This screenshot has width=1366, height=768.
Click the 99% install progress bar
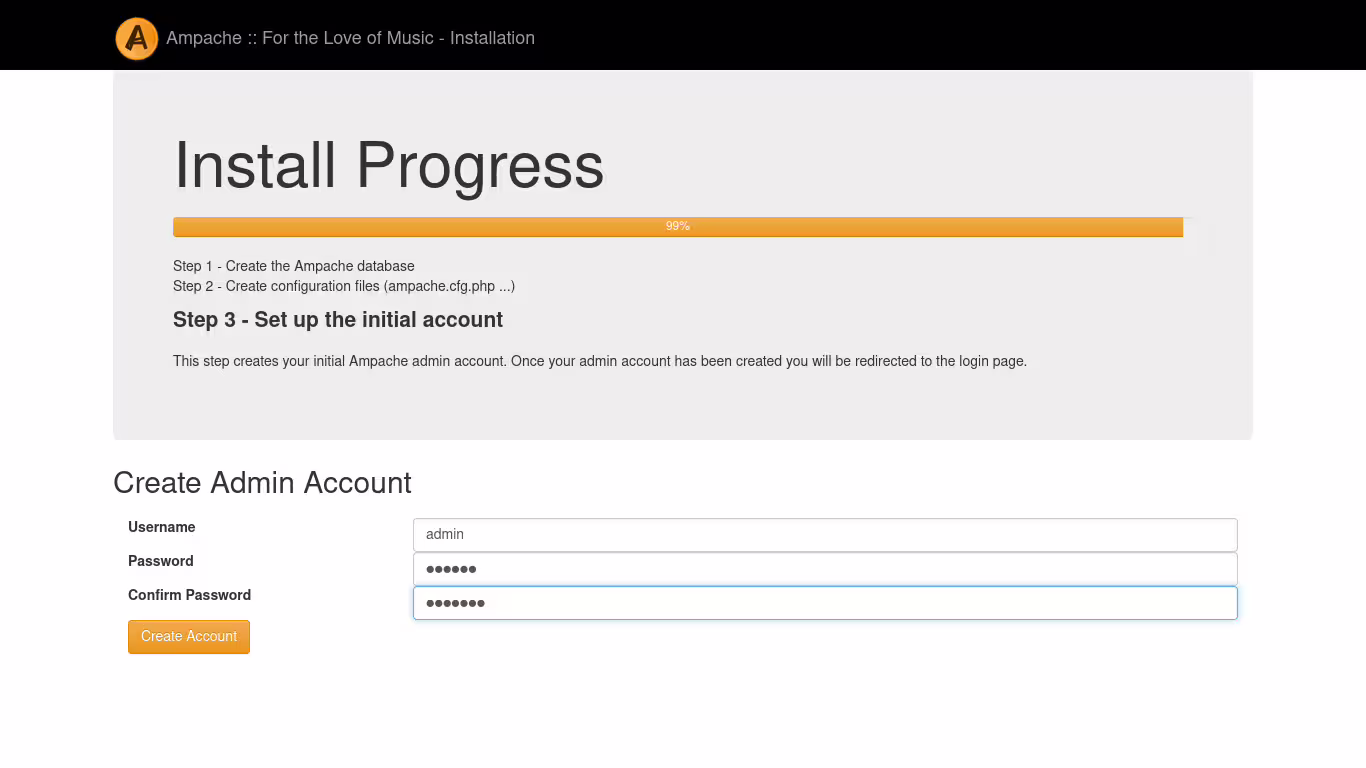(678, 227)
